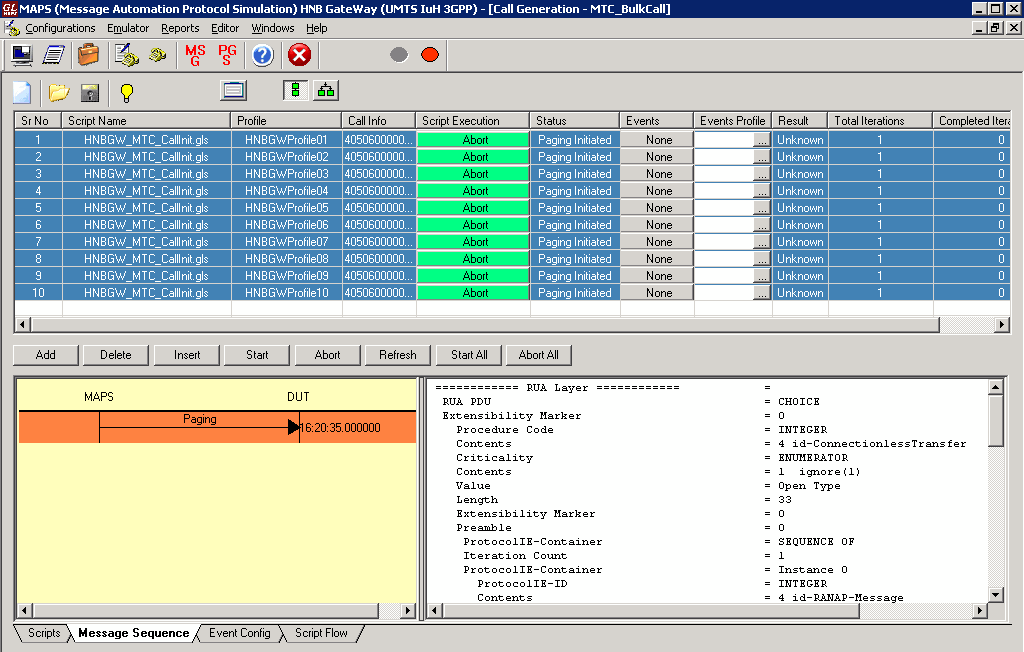
Task: Open the profile editor notebook icon
Action: pyautogui.click(x=54, y=55)
